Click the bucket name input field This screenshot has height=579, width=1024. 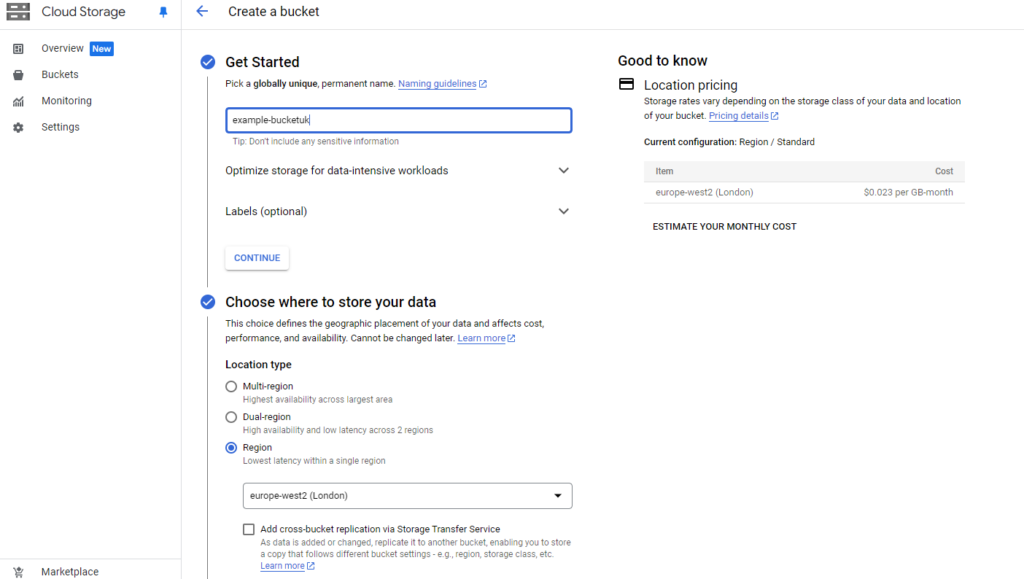(x=398, y=120)
